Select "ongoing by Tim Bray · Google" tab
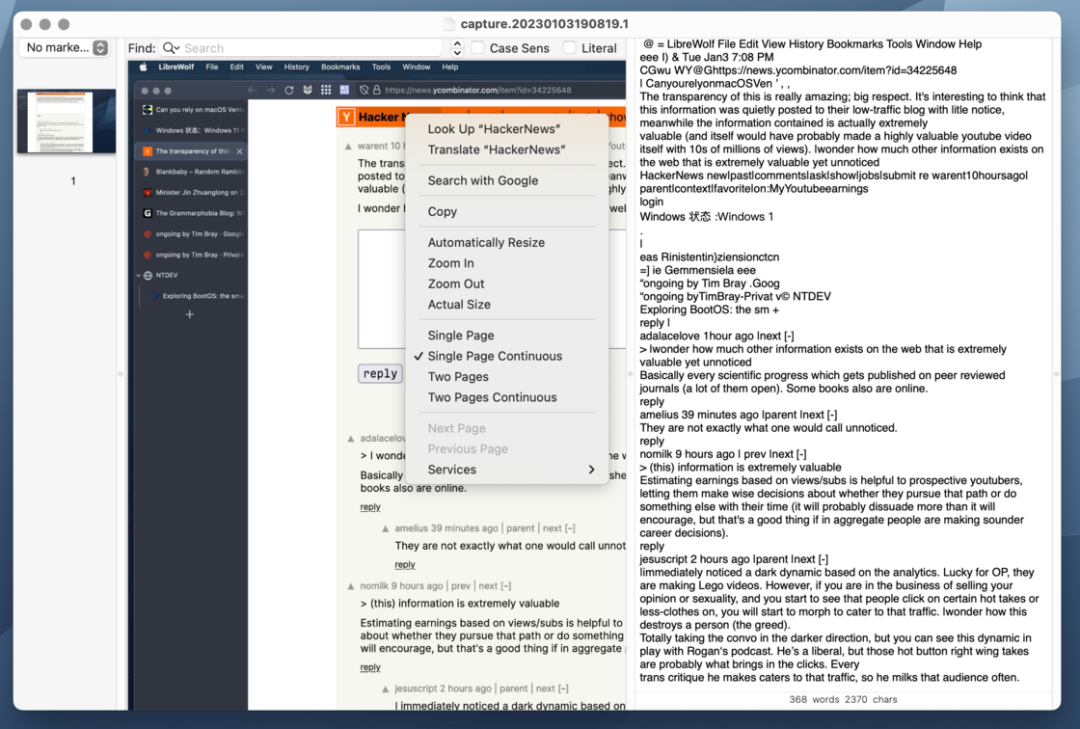Viewport: 1080px width, 729px height. pos(192,234)
